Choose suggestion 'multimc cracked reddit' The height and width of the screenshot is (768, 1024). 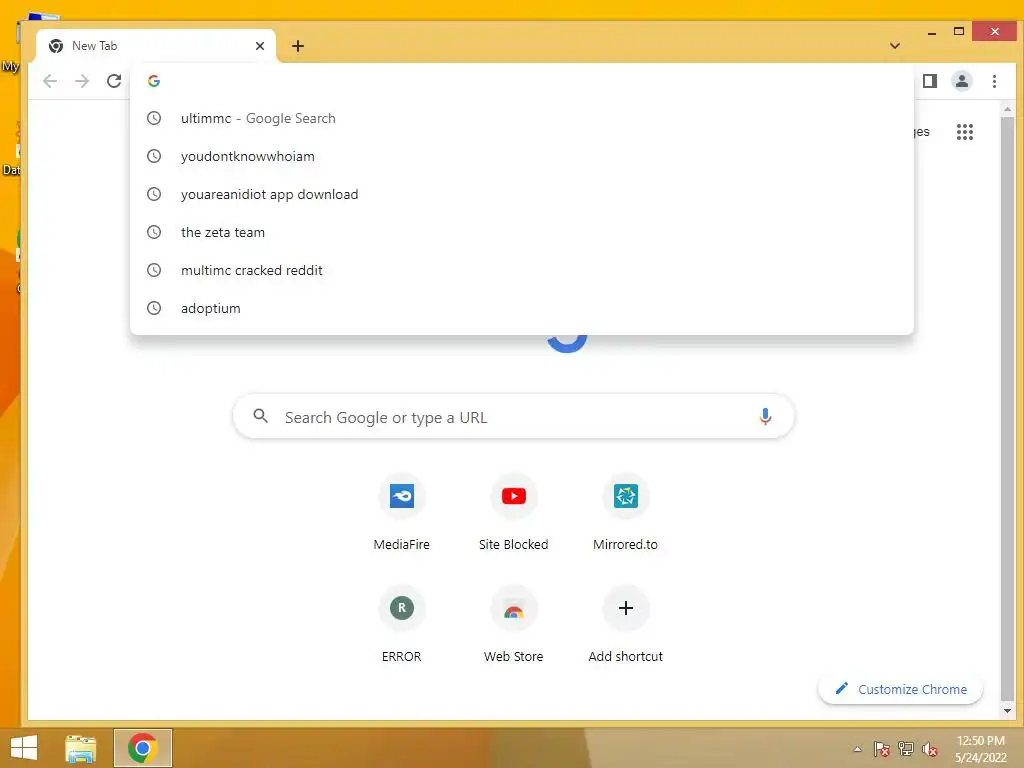(522, 270)
